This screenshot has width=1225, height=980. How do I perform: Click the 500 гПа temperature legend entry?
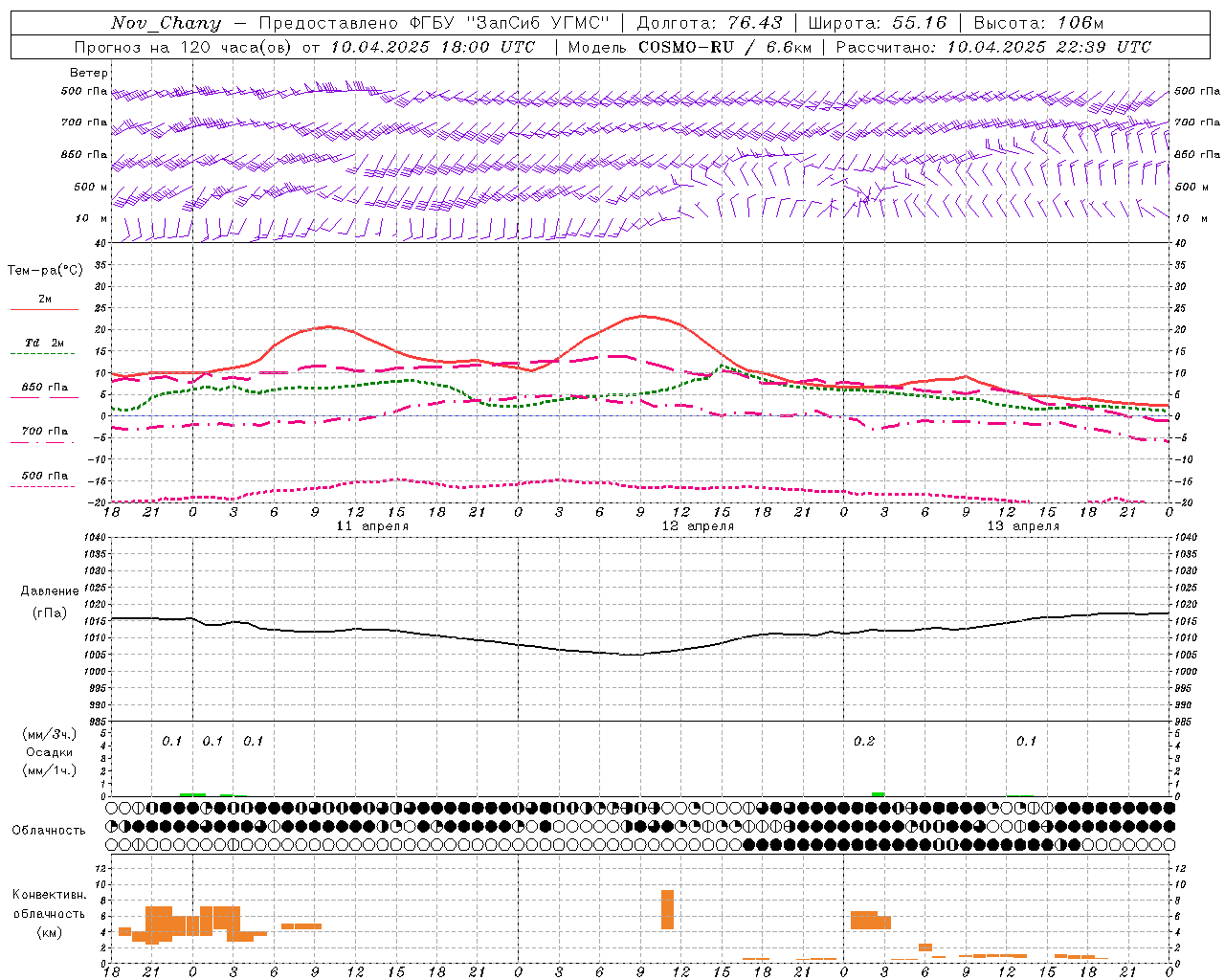click(45, 476)
